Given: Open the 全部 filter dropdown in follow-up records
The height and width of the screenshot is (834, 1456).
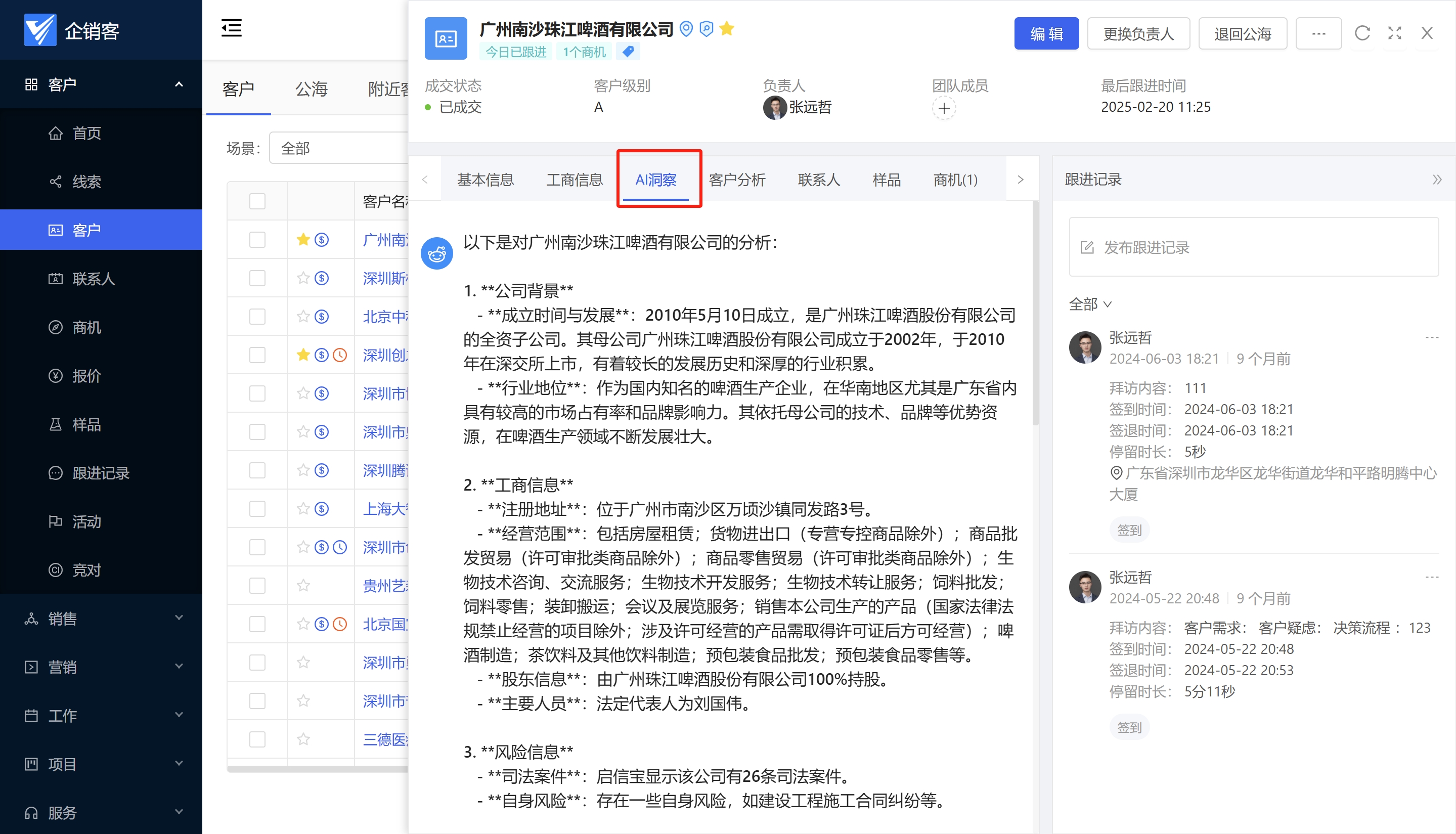Looking at the screenshot, I should pyautogui.click(x=1090, y=304).
